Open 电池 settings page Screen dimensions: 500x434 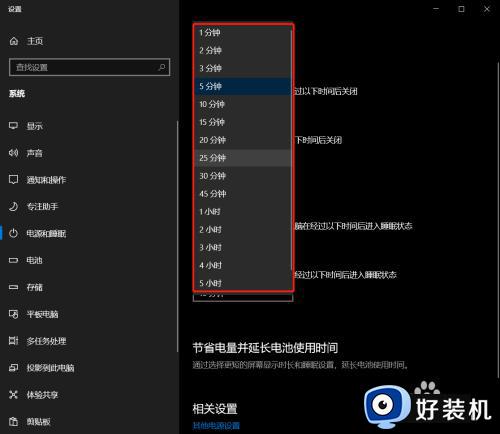point(34,260)
